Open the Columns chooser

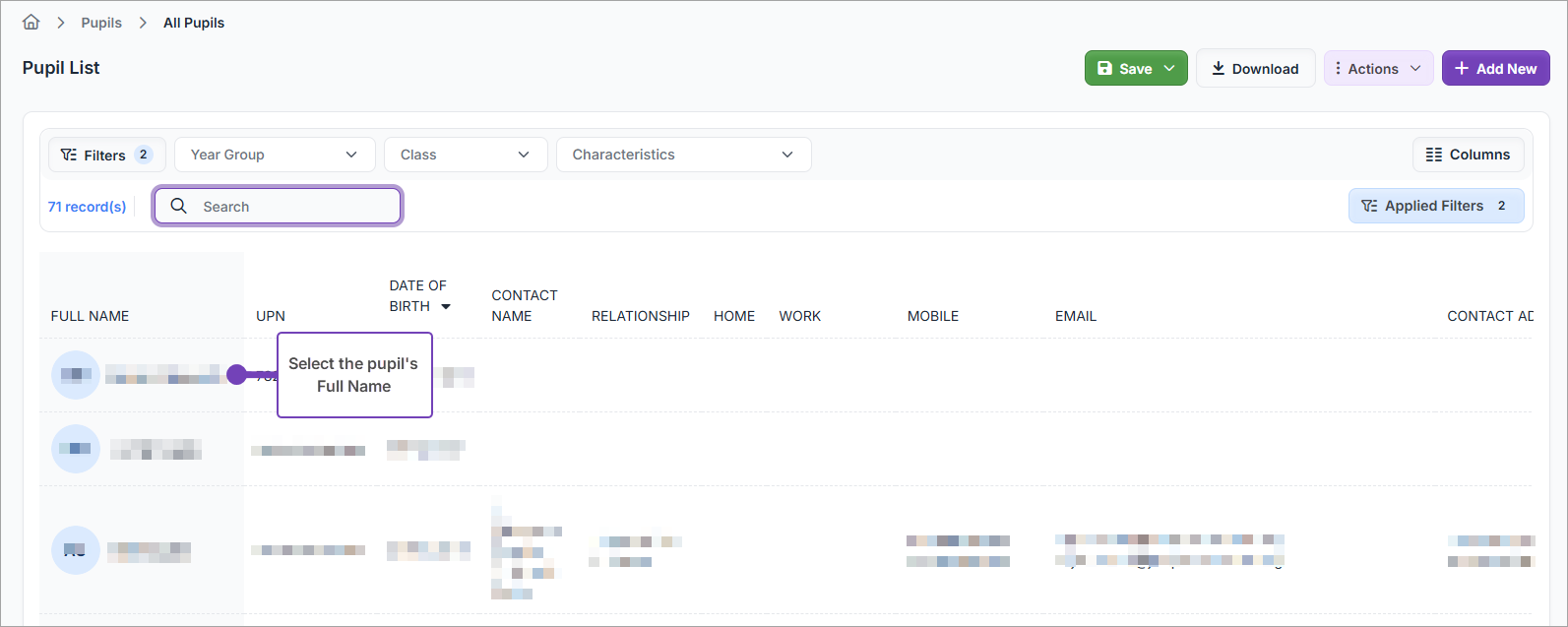tap(1468, 155)
